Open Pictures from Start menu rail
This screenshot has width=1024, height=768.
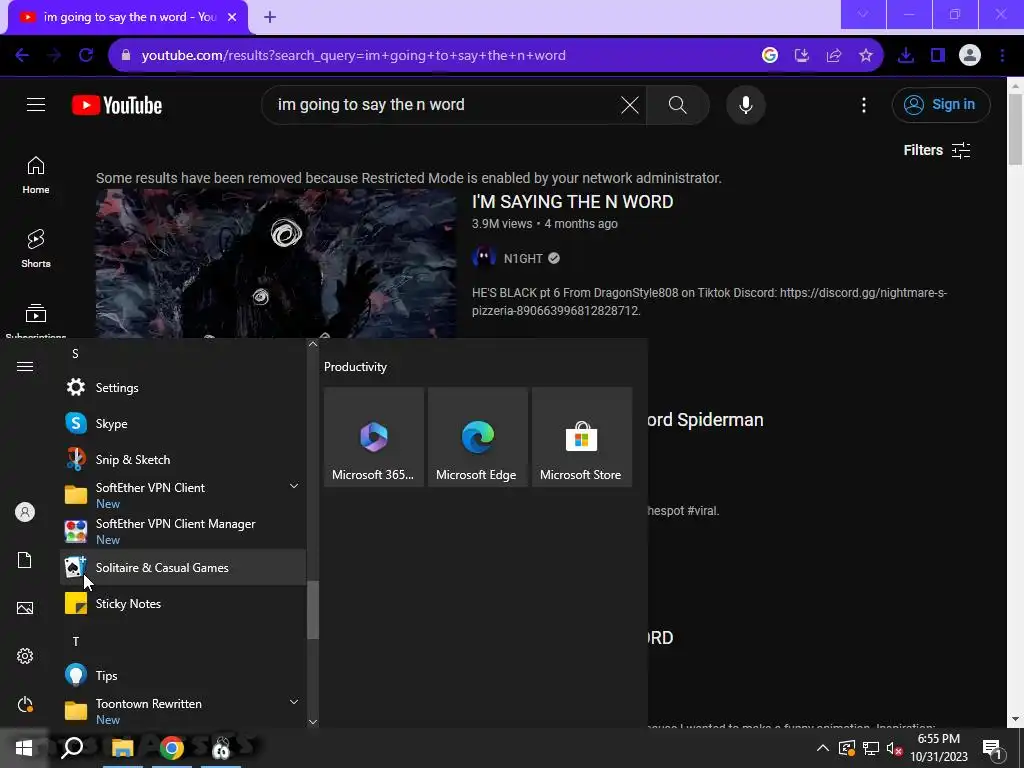25,608
